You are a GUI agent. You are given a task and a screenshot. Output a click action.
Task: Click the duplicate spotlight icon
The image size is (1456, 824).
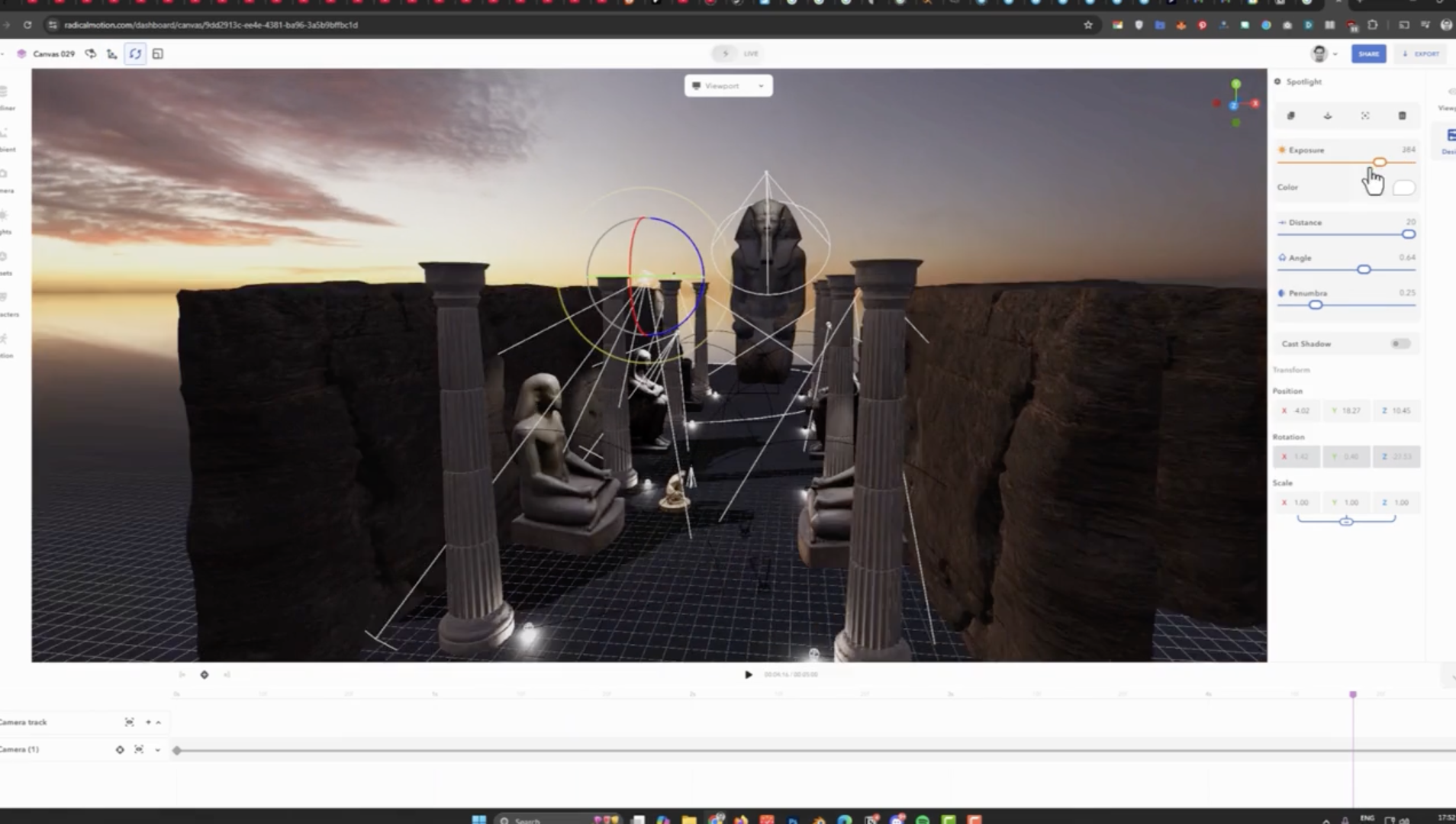(x=1291, y=116)
